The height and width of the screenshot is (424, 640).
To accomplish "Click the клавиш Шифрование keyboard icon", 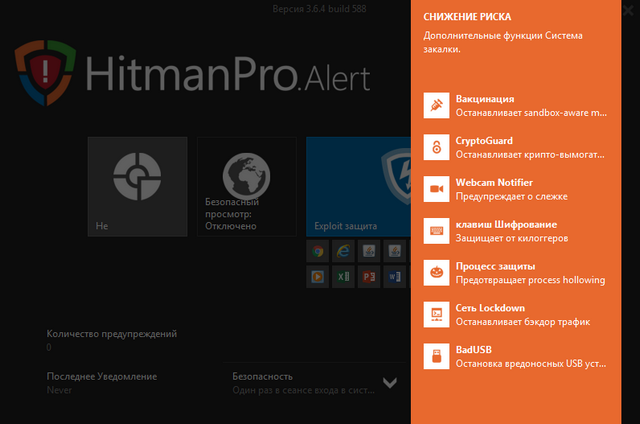I will coord(436,231).
